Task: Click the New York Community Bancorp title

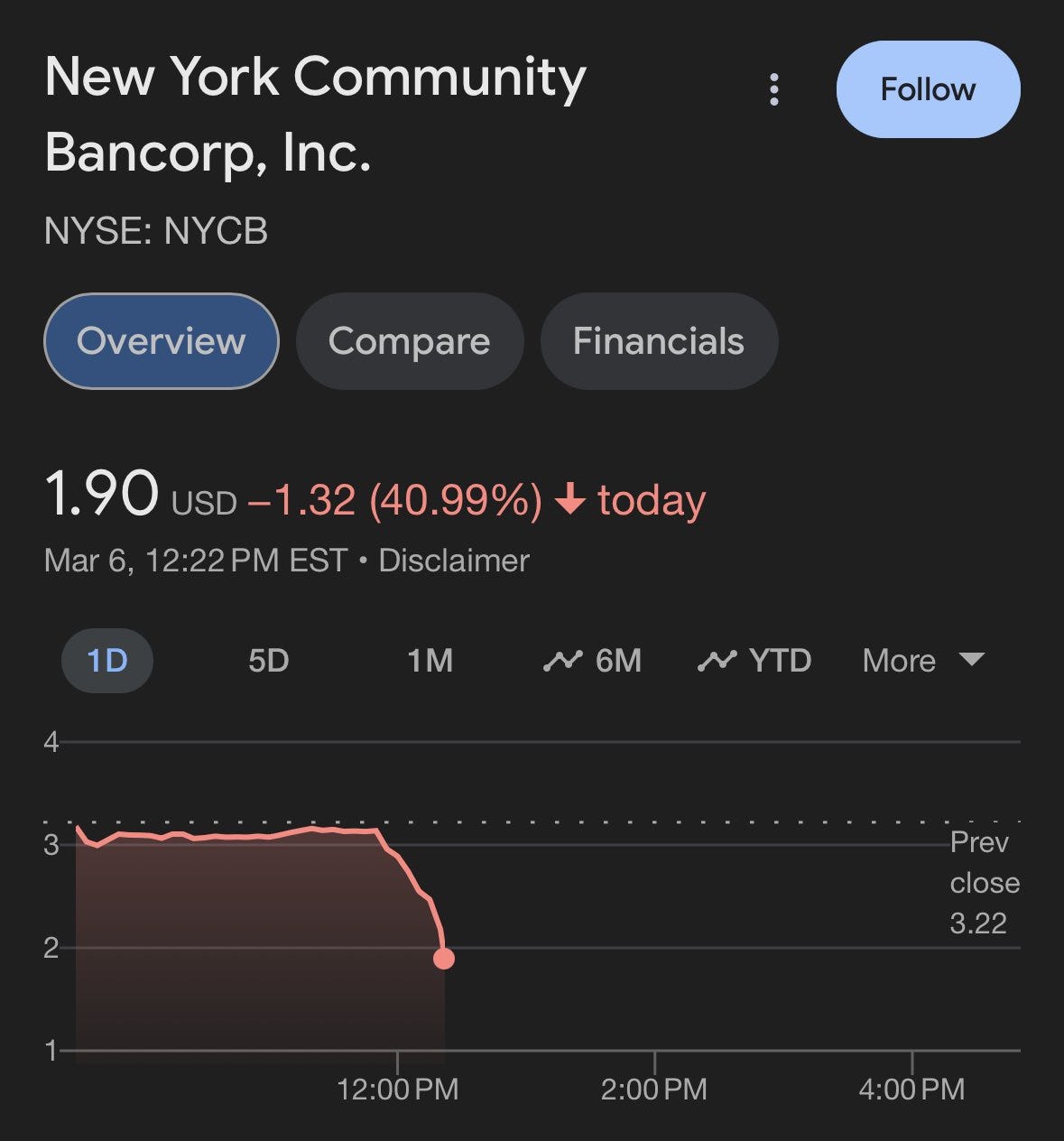Action: pyautogui.click(x=315, y=114)
